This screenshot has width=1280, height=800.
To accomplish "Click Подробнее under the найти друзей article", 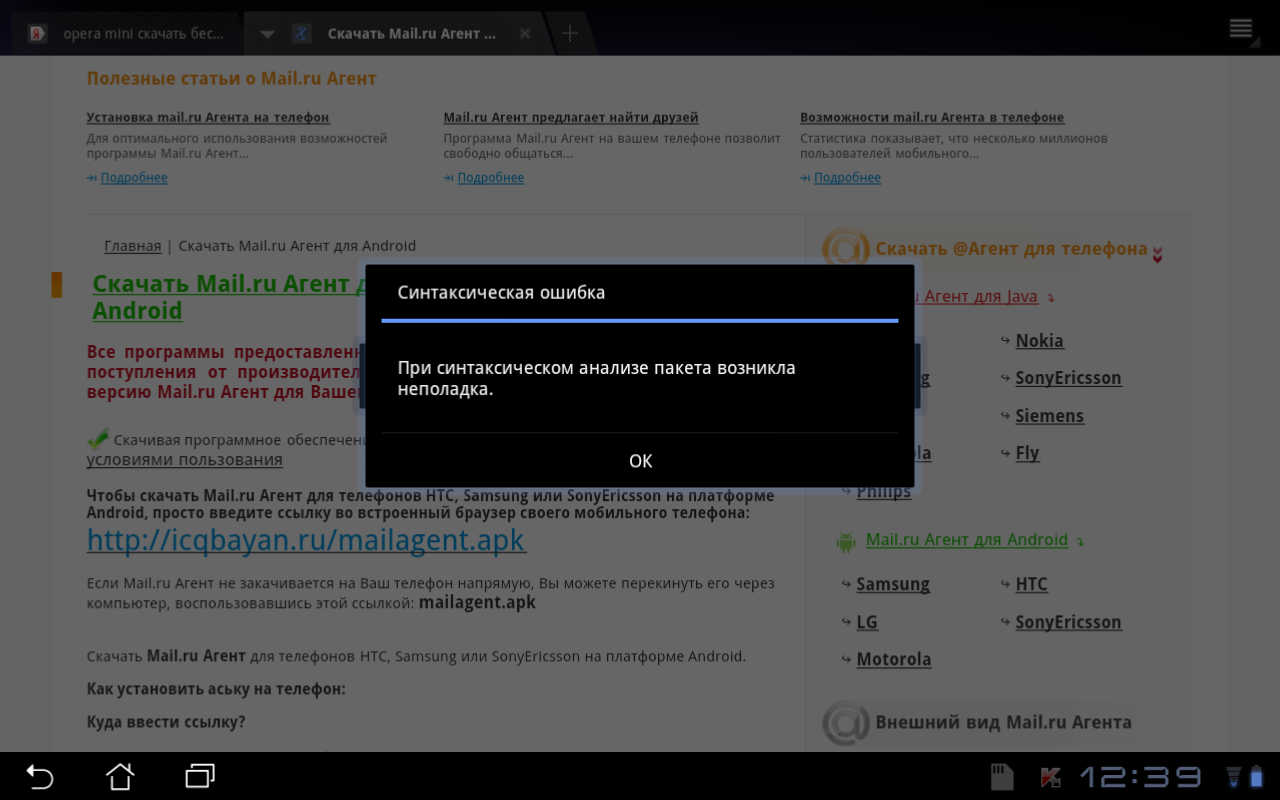I will pyautogui.click(x=491, y=178).
